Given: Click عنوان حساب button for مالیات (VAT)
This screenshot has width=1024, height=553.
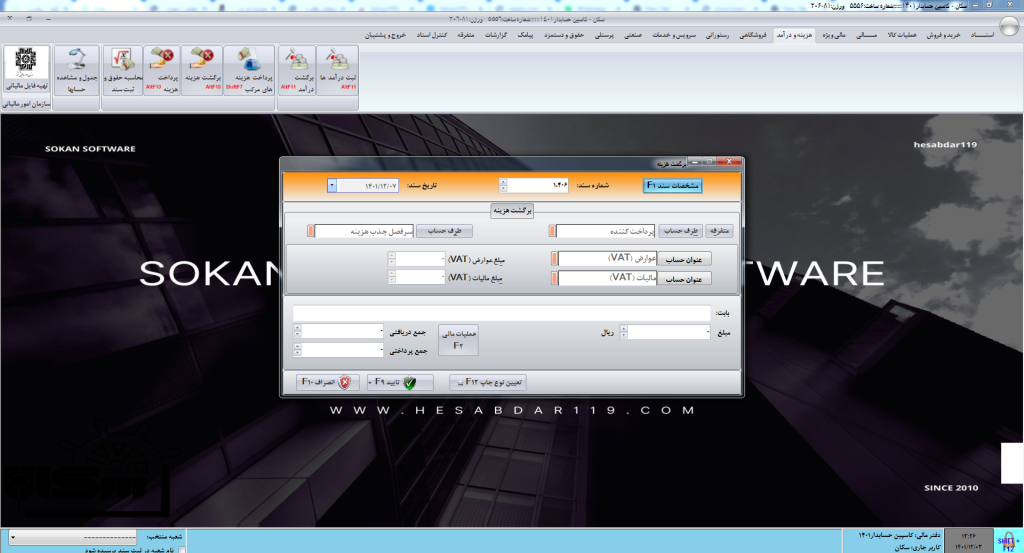Looking at the screenshot, I should (x=684, y=279).
